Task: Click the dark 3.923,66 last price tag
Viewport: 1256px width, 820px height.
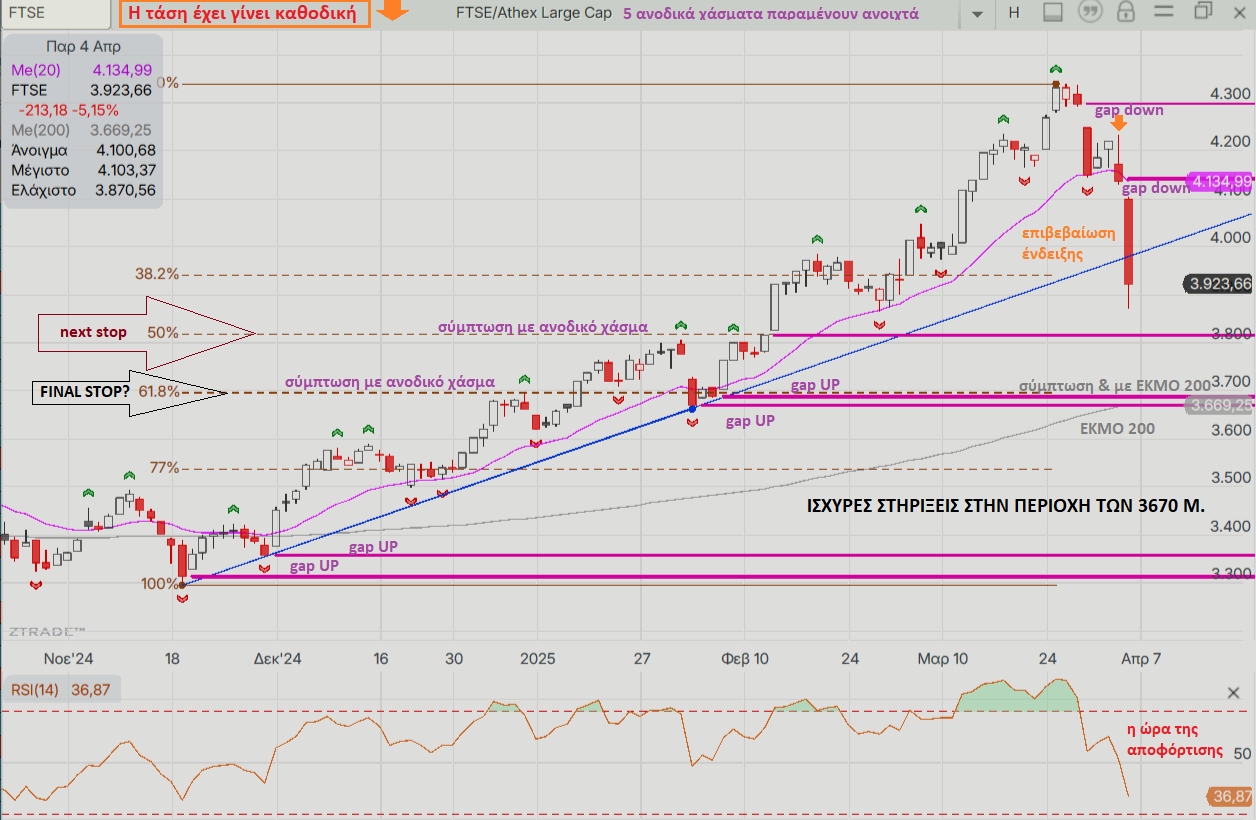Action: 1220,284
